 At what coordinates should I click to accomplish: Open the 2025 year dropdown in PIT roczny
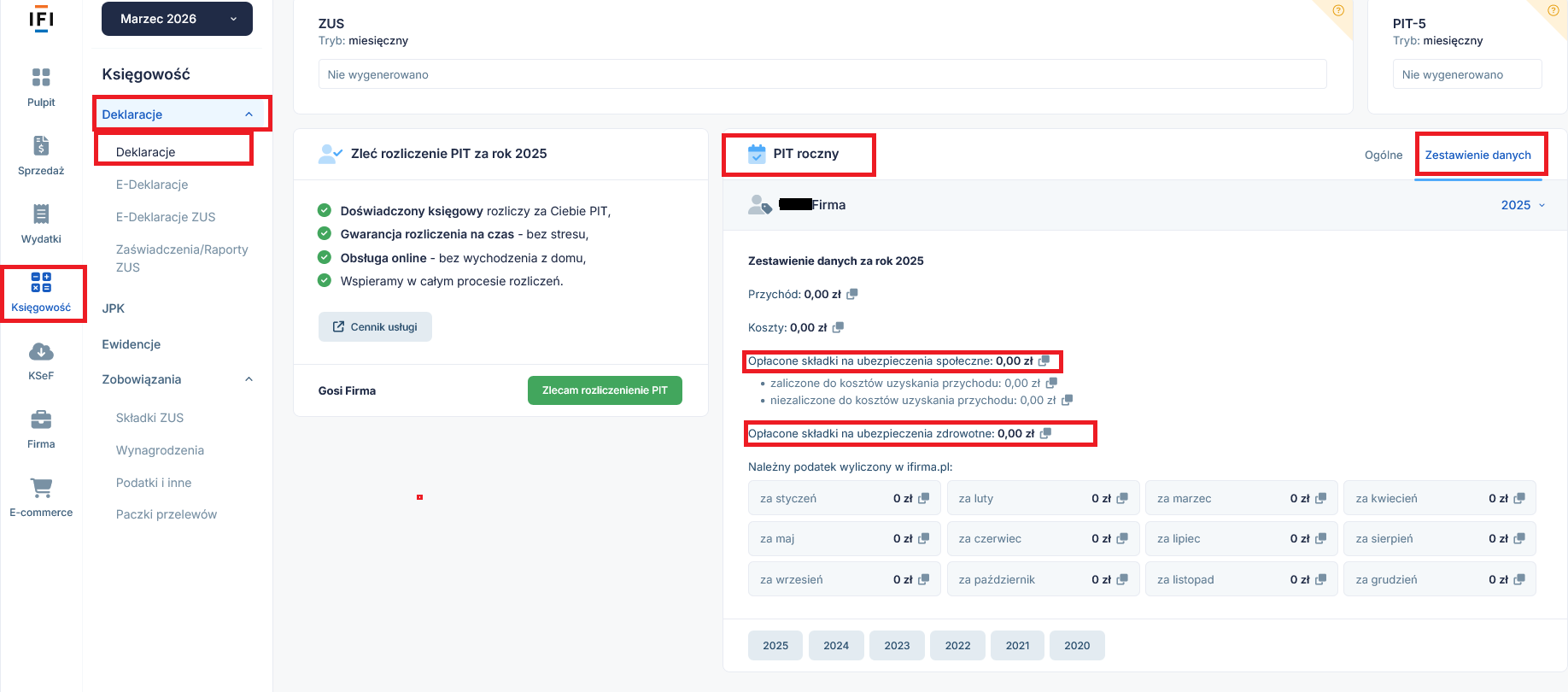pyautogui.click(x=1523, y=205)
